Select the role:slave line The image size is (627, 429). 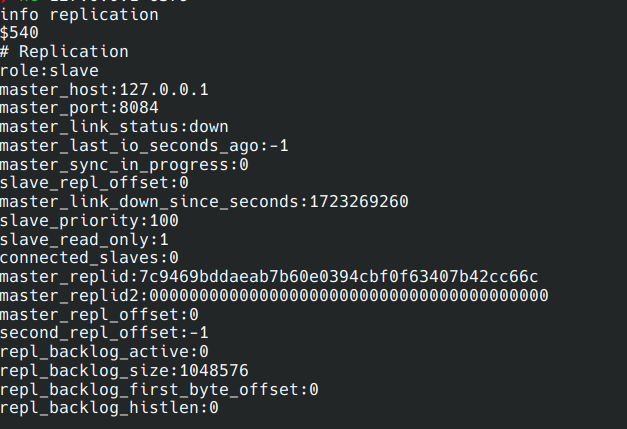point(48,70)
